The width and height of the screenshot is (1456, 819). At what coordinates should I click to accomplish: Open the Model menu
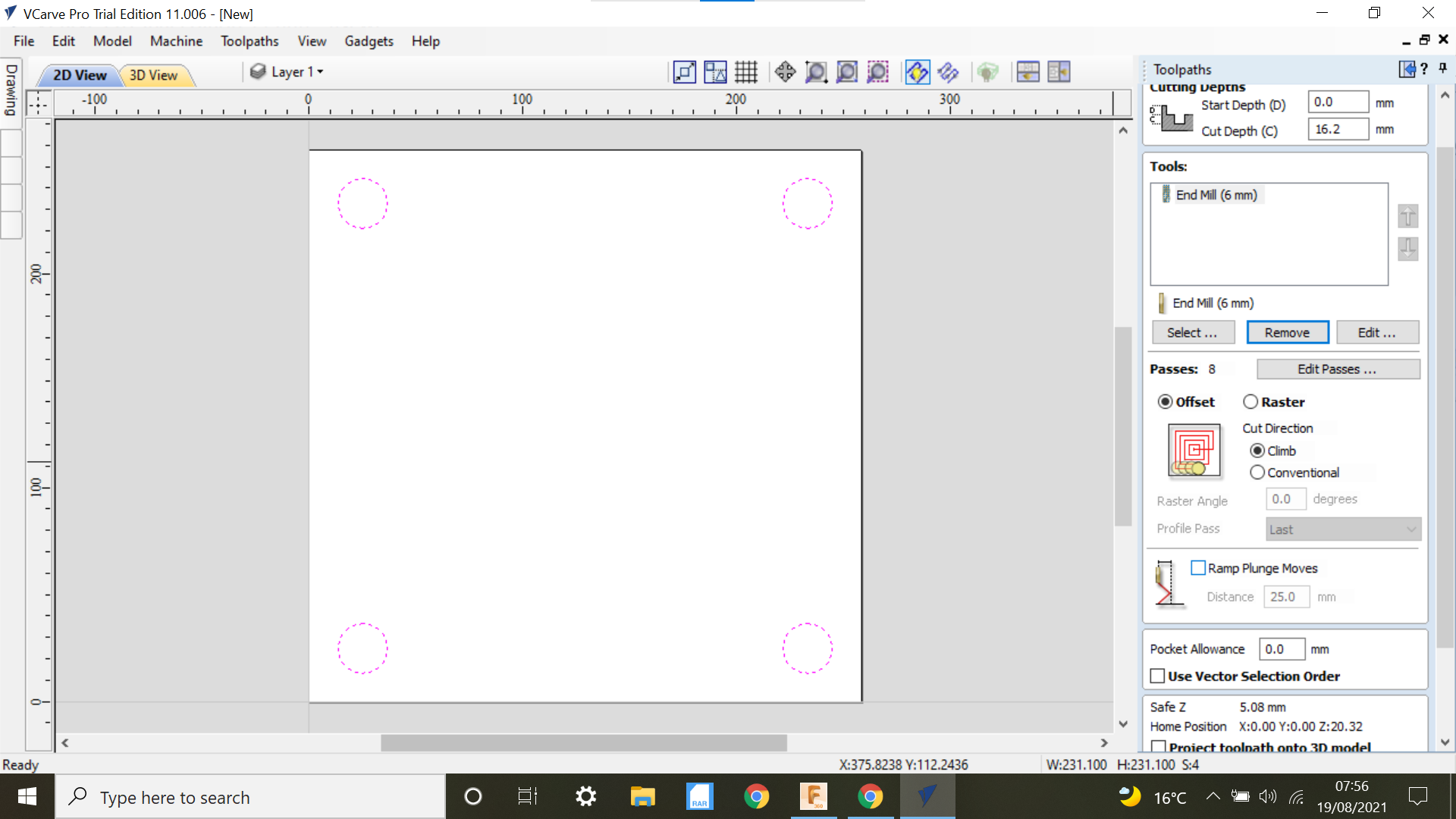tap(112, 41)
